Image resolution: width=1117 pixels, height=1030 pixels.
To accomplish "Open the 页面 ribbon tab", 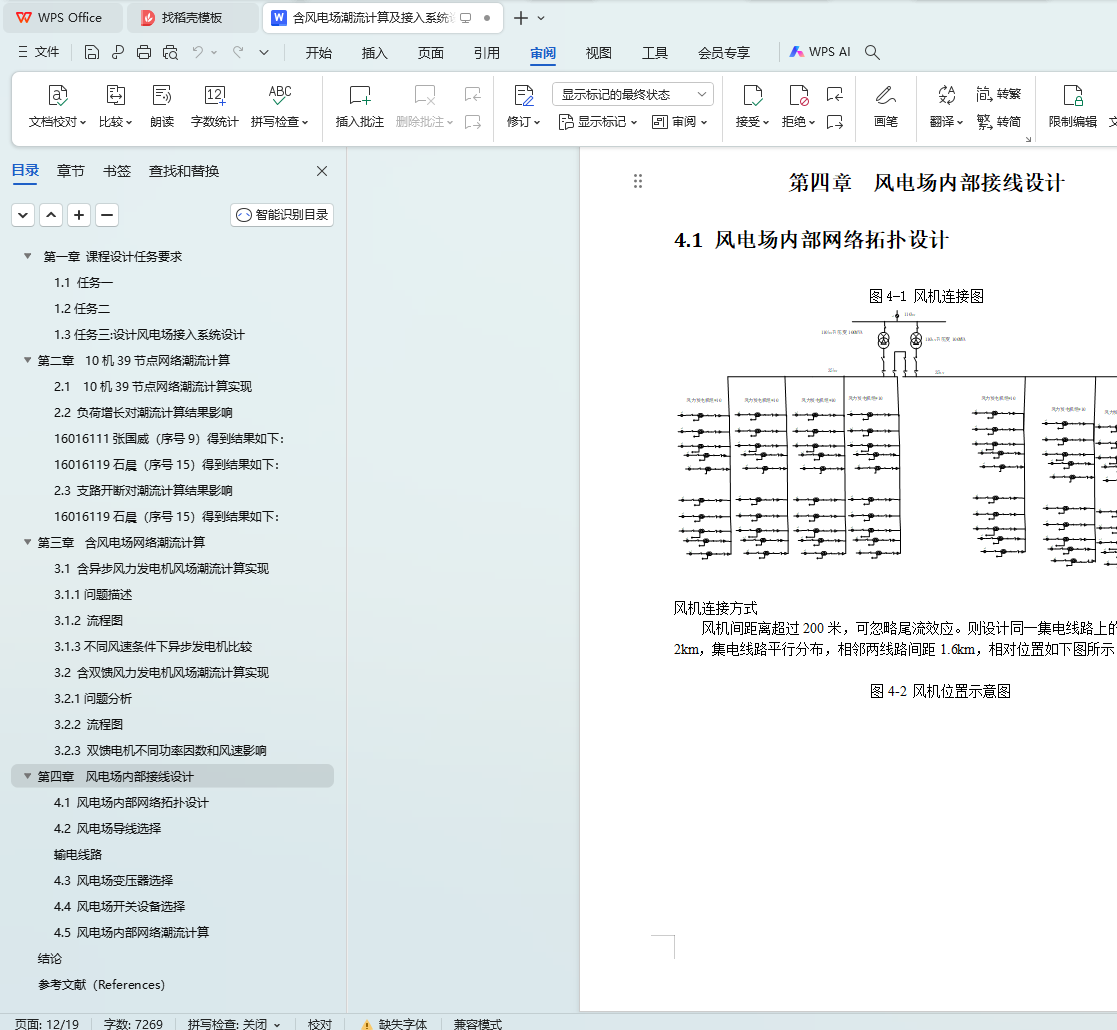I will (430, 53).
